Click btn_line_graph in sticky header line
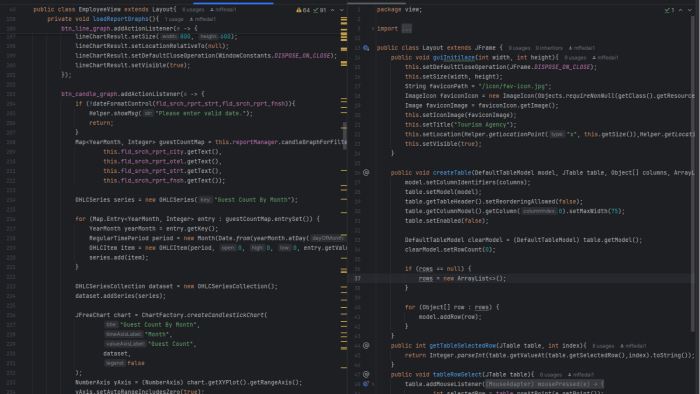Screen dimensions: 700x394 pos(86,29)
